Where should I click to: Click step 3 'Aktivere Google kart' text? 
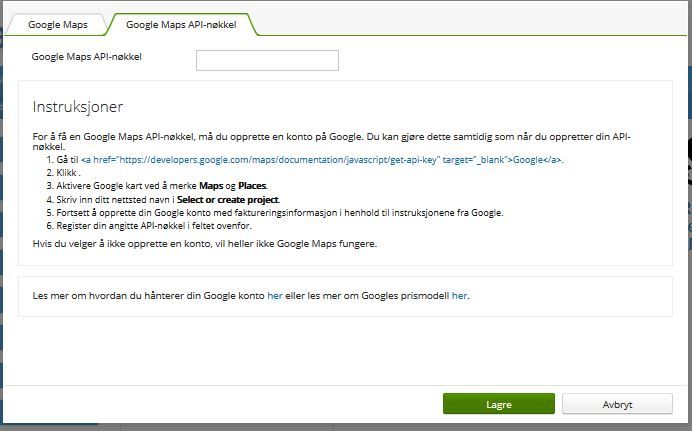coord(162,186)
